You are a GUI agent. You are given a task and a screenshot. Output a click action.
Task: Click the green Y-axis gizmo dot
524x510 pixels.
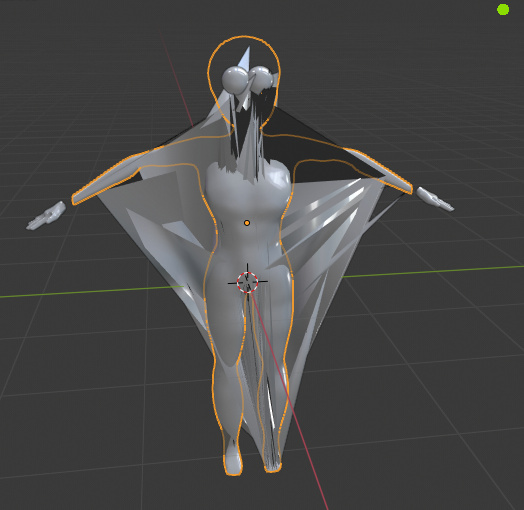(x=503, y=10)
